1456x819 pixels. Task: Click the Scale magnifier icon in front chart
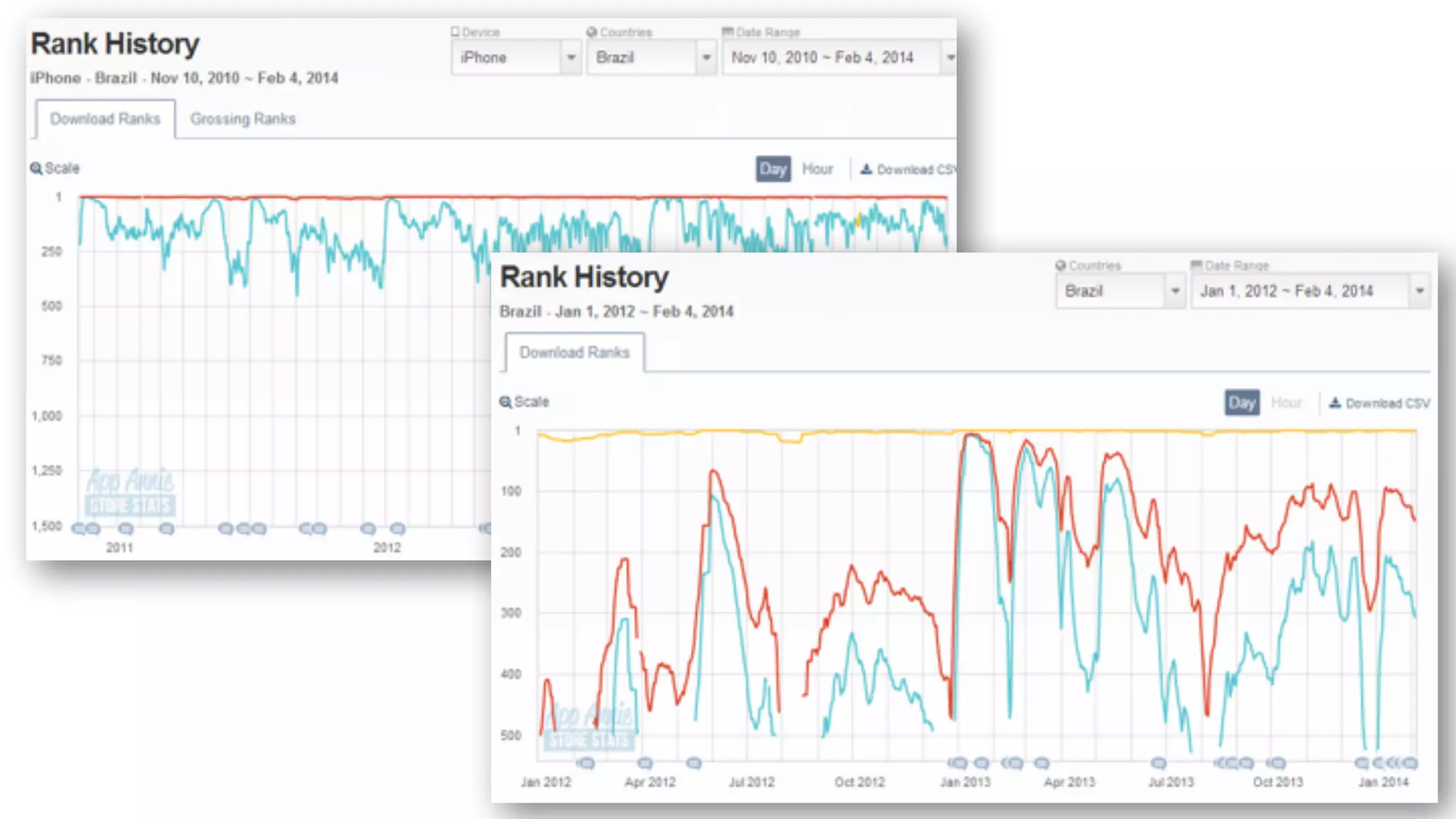tap(505, 402)
